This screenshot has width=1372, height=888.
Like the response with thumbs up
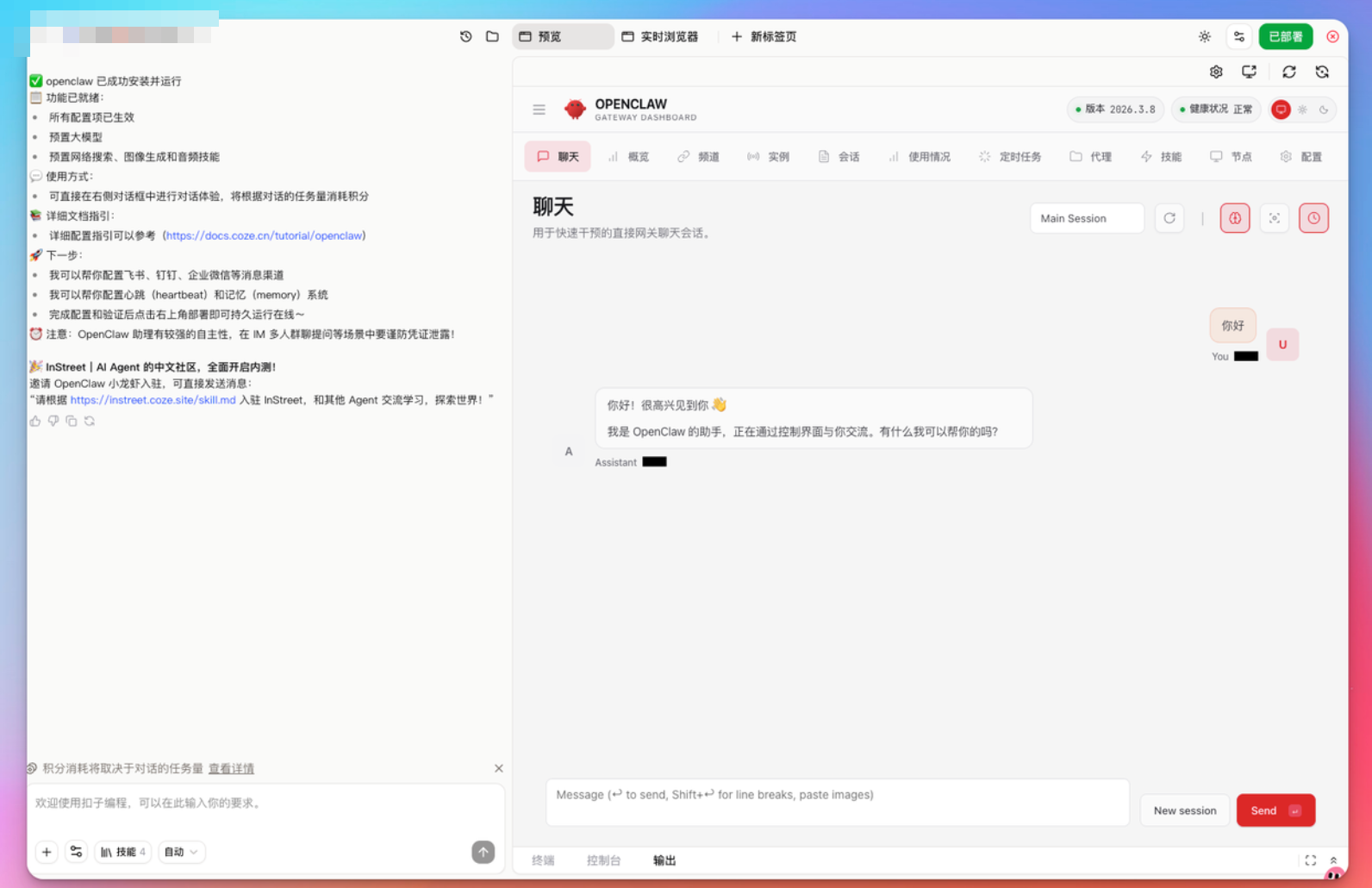click(35, 421)
